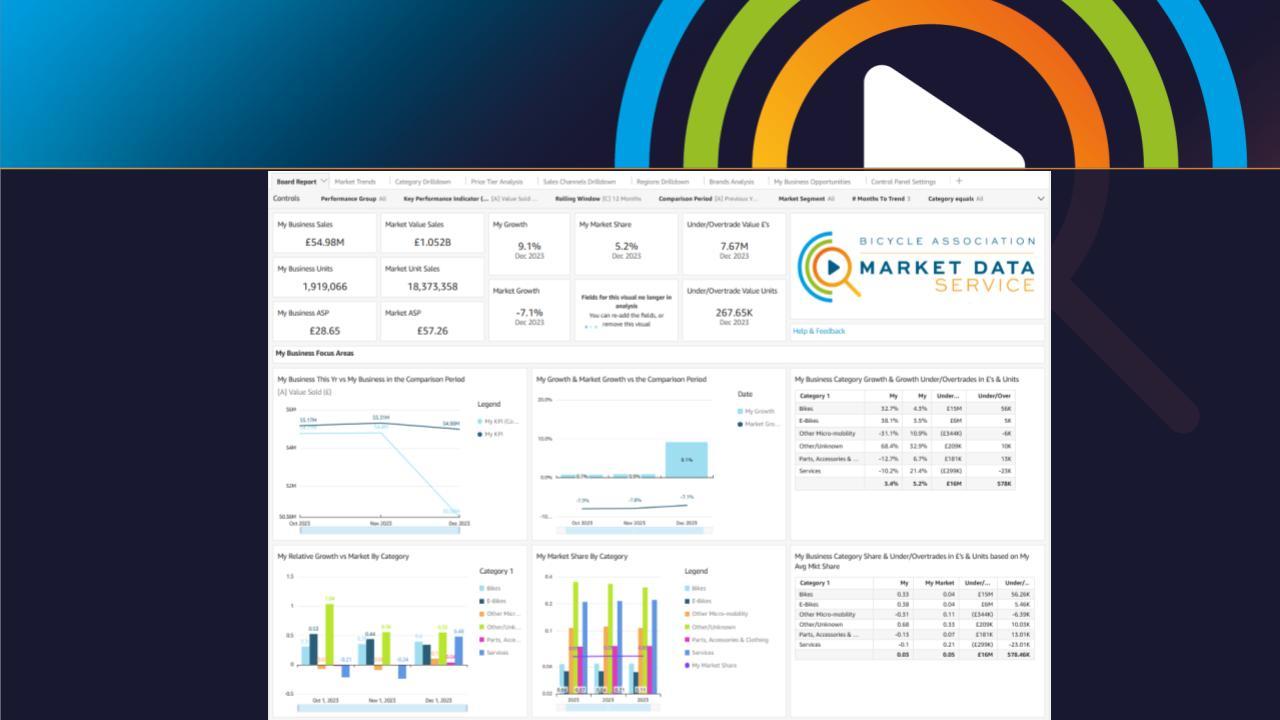1280x720 pixels.
Task: Add a new sheet with plus icon
Action: pyautogui.click(x=959, y=181)
